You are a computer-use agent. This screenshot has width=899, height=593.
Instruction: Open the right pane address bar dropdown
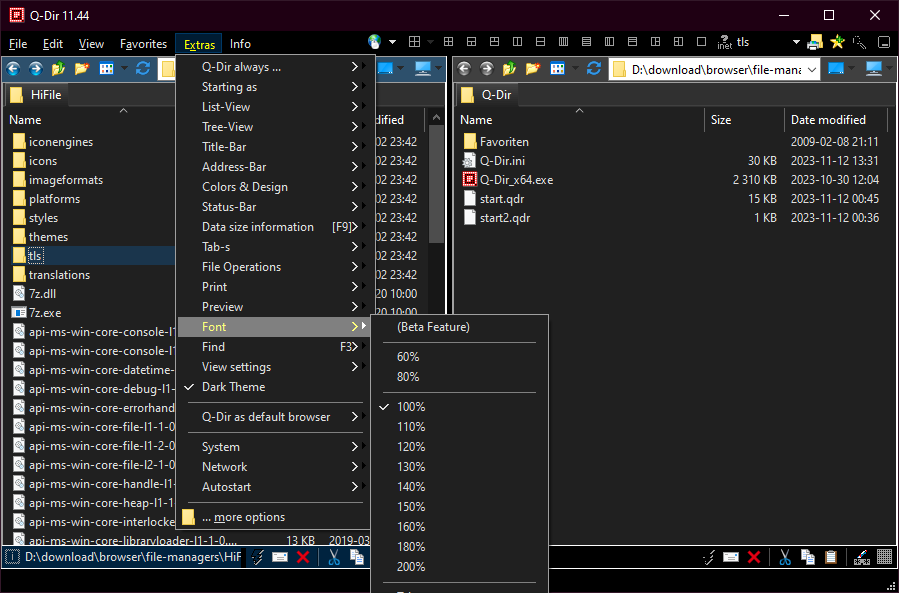(x=811, y=69)
